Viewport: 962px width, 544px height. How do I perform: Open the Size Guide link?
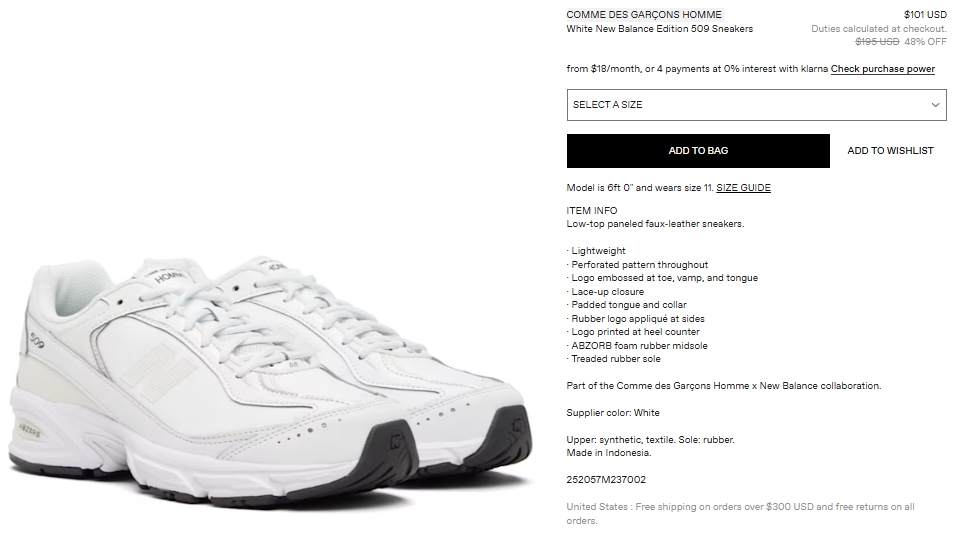[x=743, y=188]
